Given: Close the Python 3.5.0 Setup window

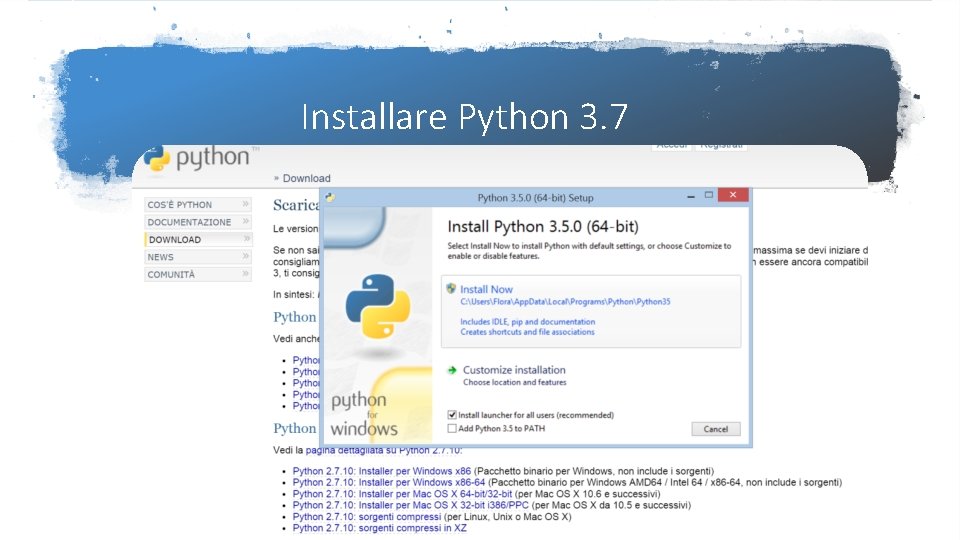Looking at the screenshot, I should 732,195.
